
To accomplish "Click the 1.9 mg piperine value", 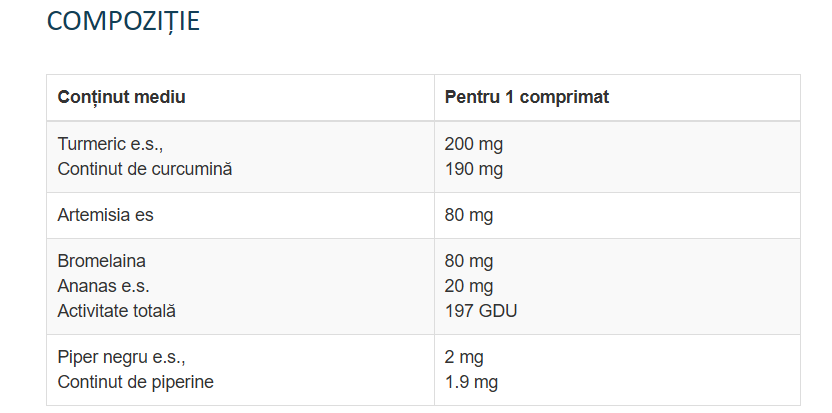I will click(471, 382).
